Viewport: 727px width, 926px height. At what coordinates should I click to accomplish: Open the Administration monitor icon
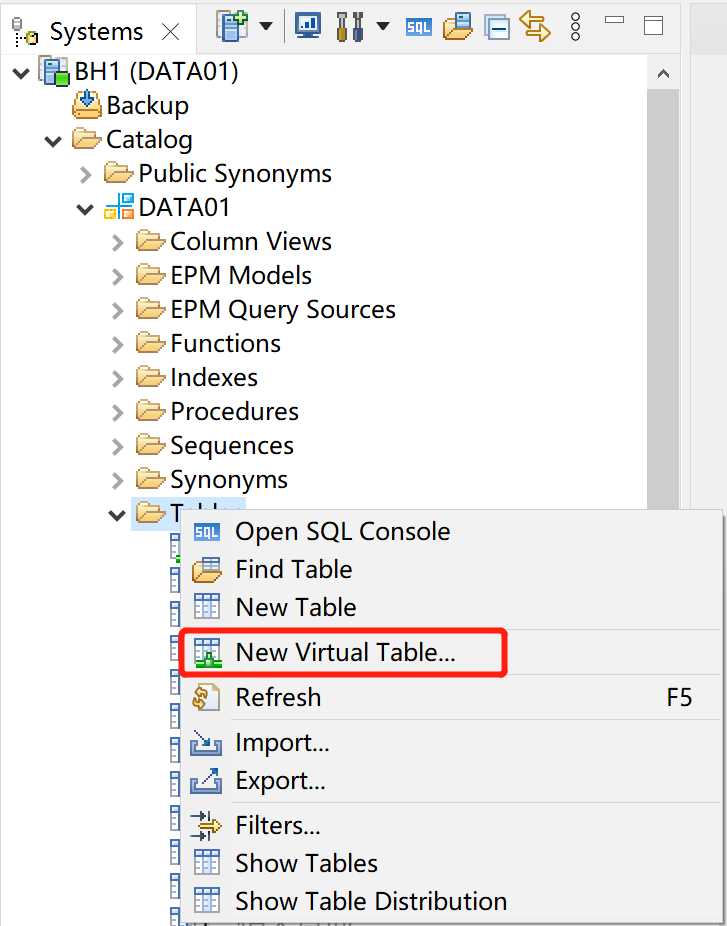point(308,25)
